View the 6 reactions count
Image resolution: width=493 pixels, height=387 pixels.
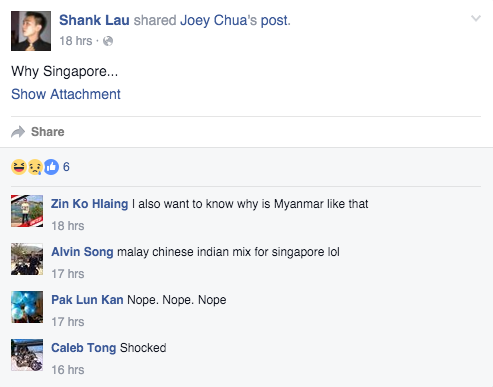[x=66, y=167]
